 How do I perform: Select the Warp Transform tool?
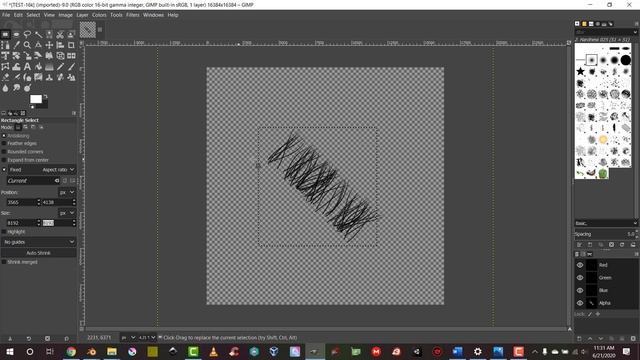click(16, 67)
